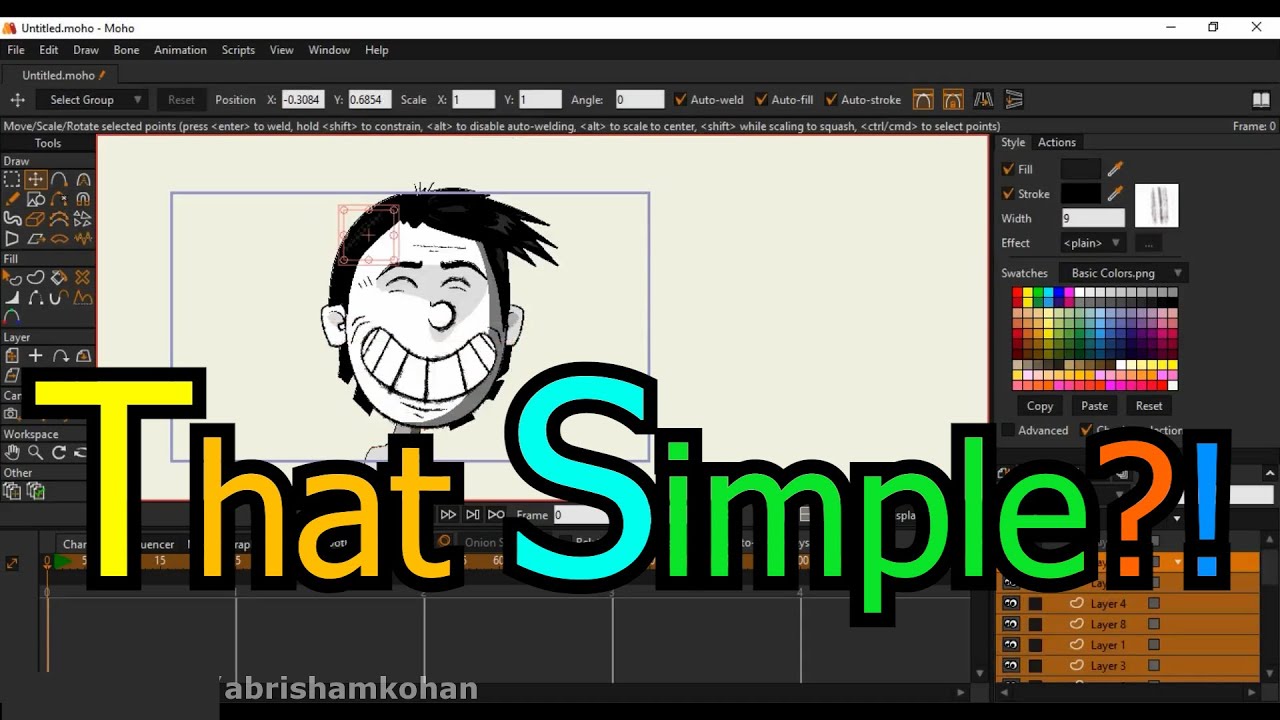Screen dimensions: 1280x720
Task: Select the Delete Shape X tool
Action: tap(83, 278)
